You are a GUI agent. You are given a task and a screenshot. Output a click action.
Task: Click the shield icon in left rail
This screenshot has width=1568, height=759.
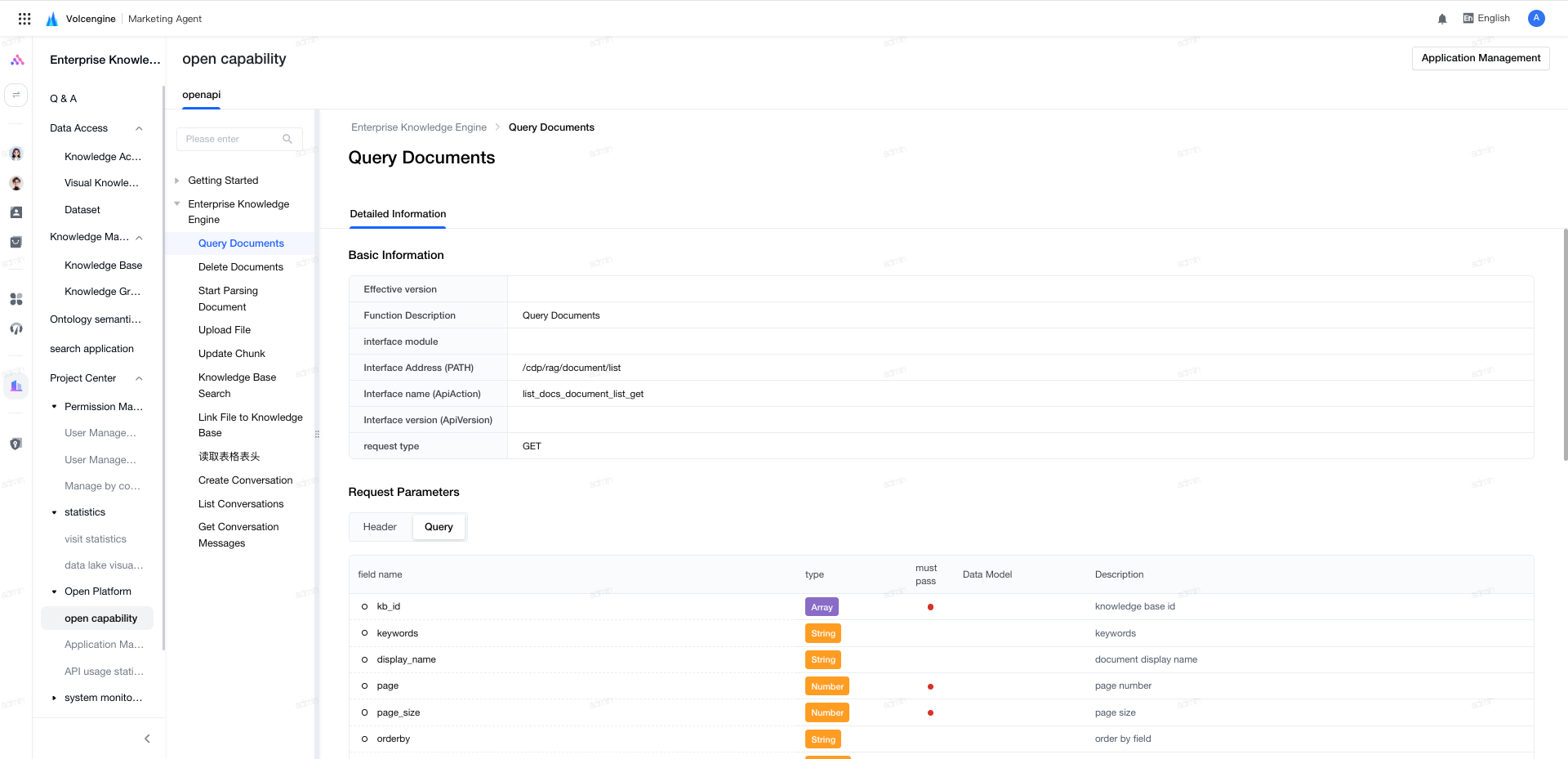(16, 444)
